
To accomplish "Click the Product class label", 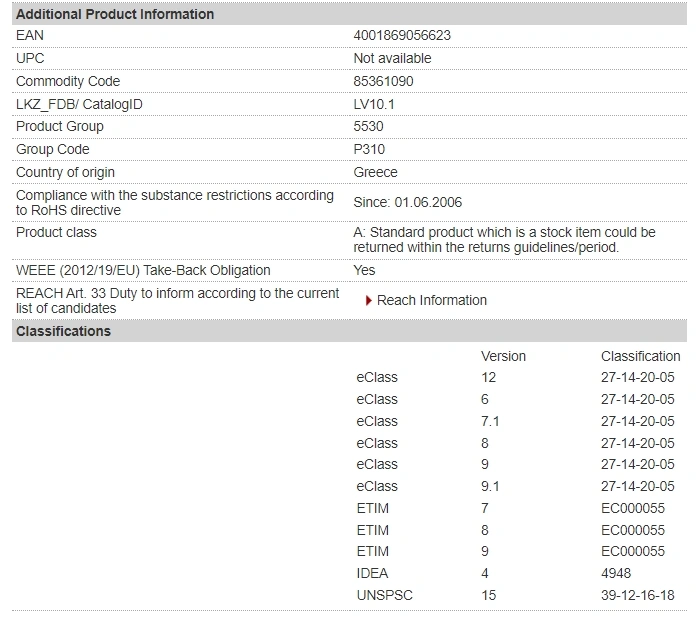I will tap(56, 233).
